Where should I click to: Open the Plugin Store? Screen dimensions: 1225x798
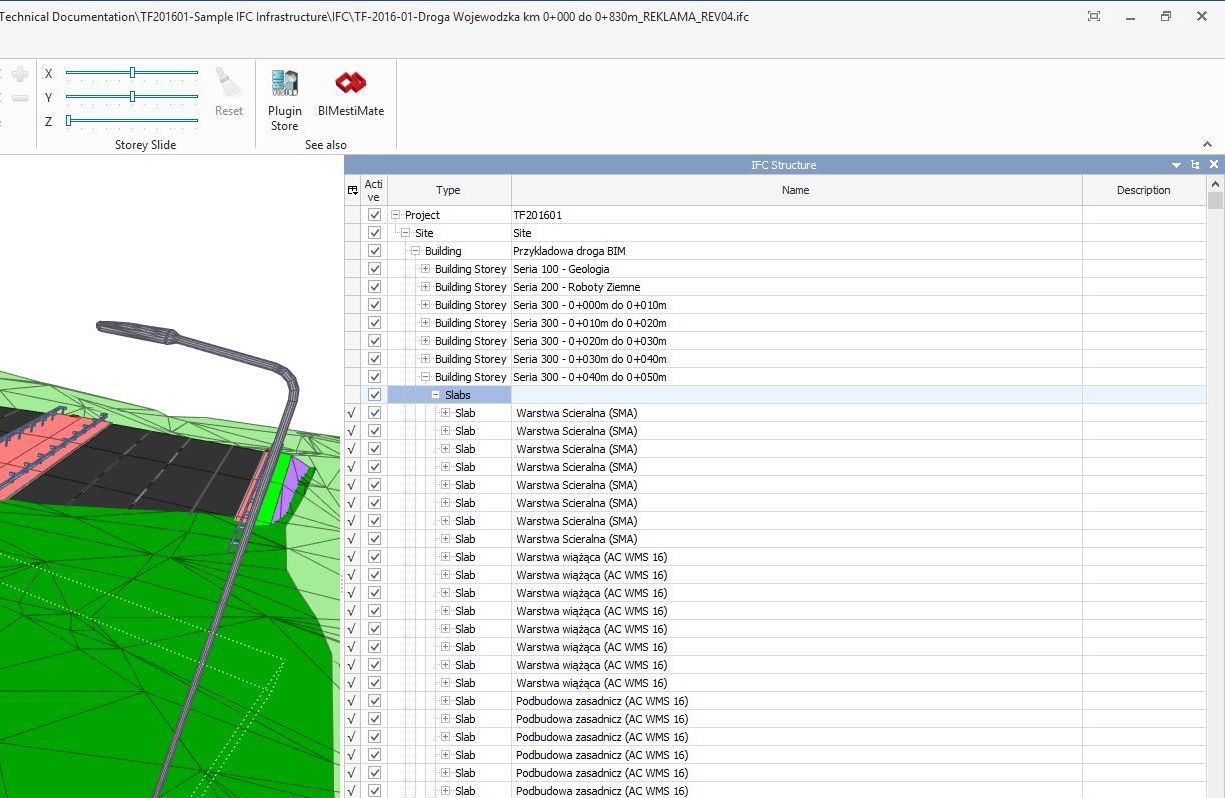coord(285,100)
